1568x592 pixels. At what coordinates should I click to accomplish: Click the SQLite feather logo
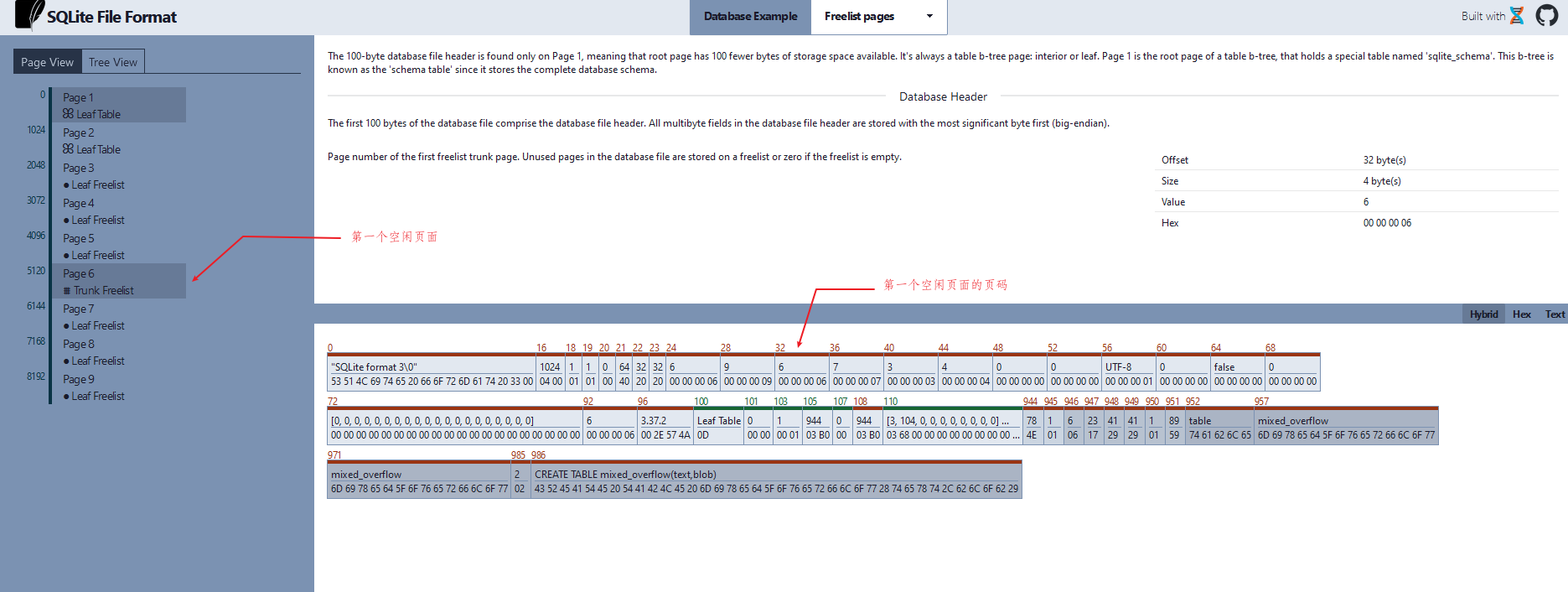pos(30,15)
